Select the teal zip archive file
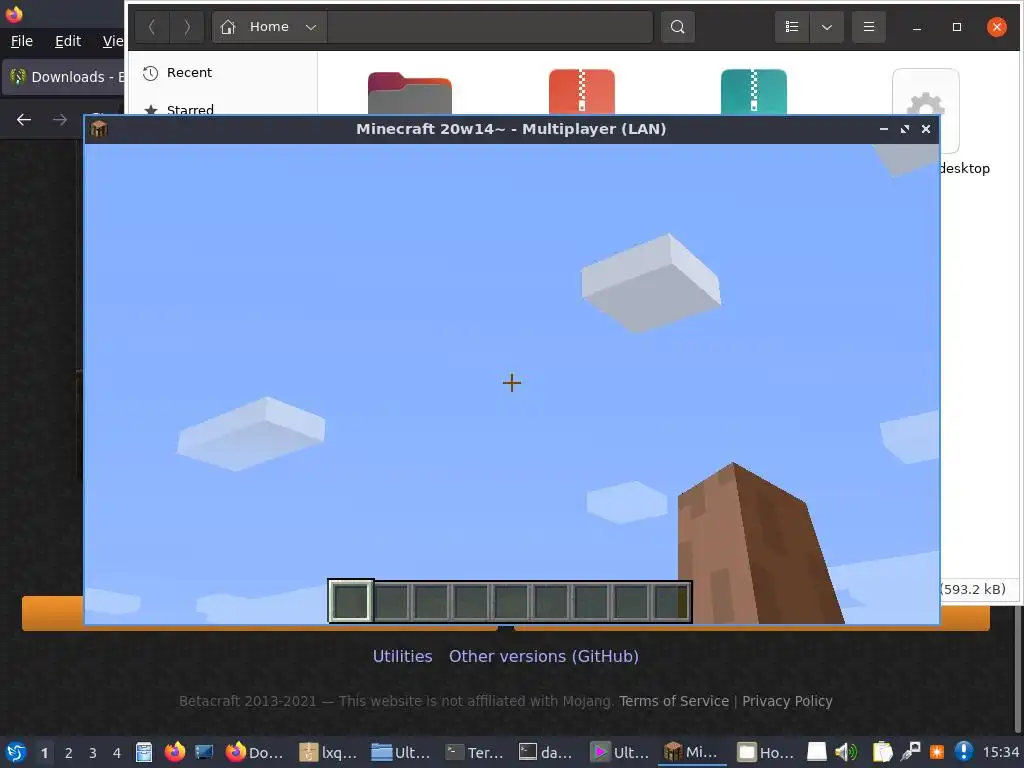 (x=754, y=91)
